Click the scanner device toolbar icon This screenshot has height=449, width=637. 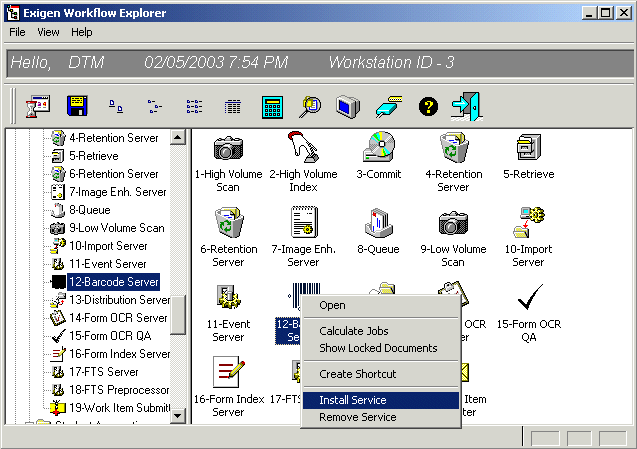coord(389,107)
